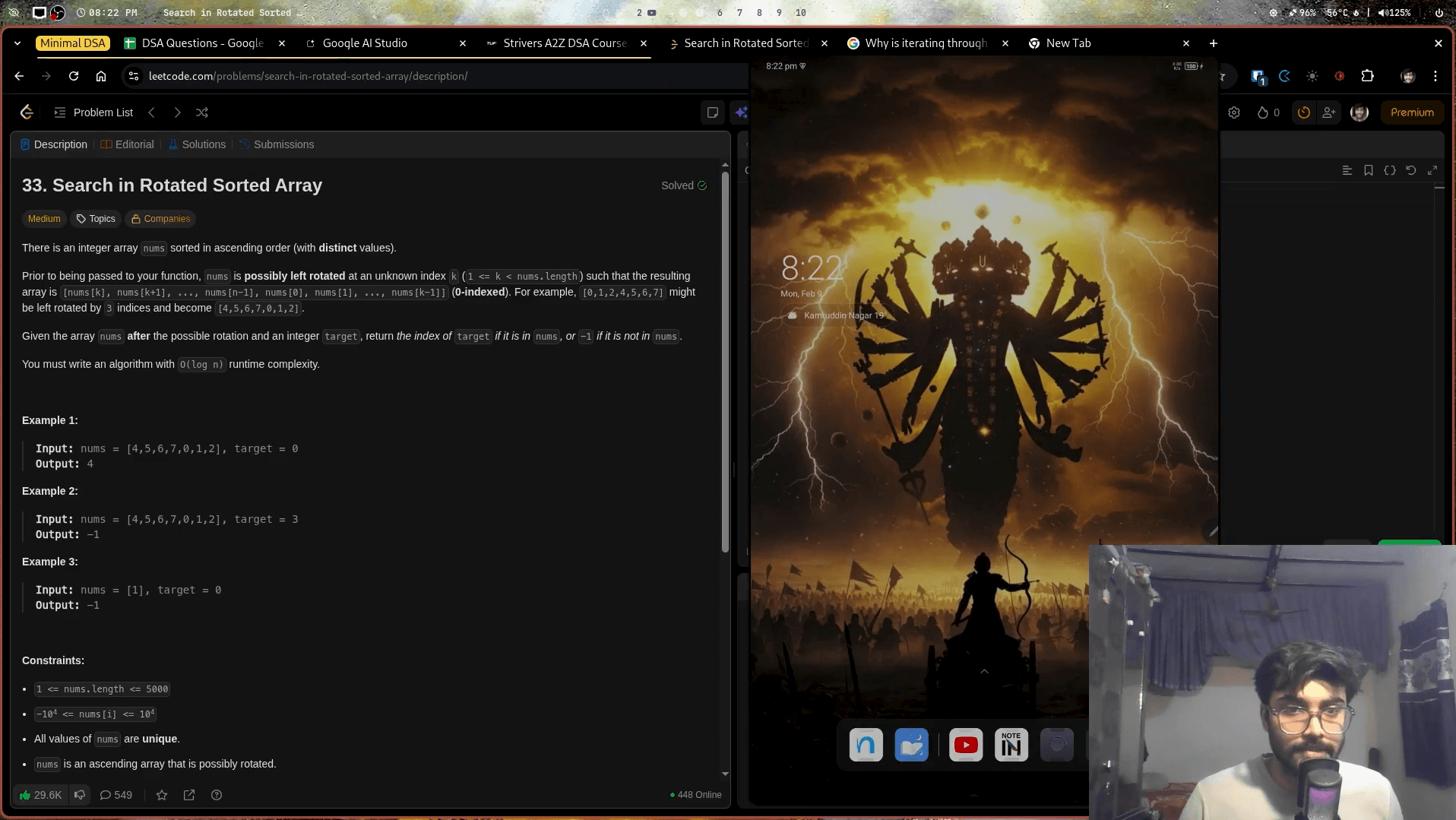
Task: Open the help question mark icon
Action: (217, 795)
